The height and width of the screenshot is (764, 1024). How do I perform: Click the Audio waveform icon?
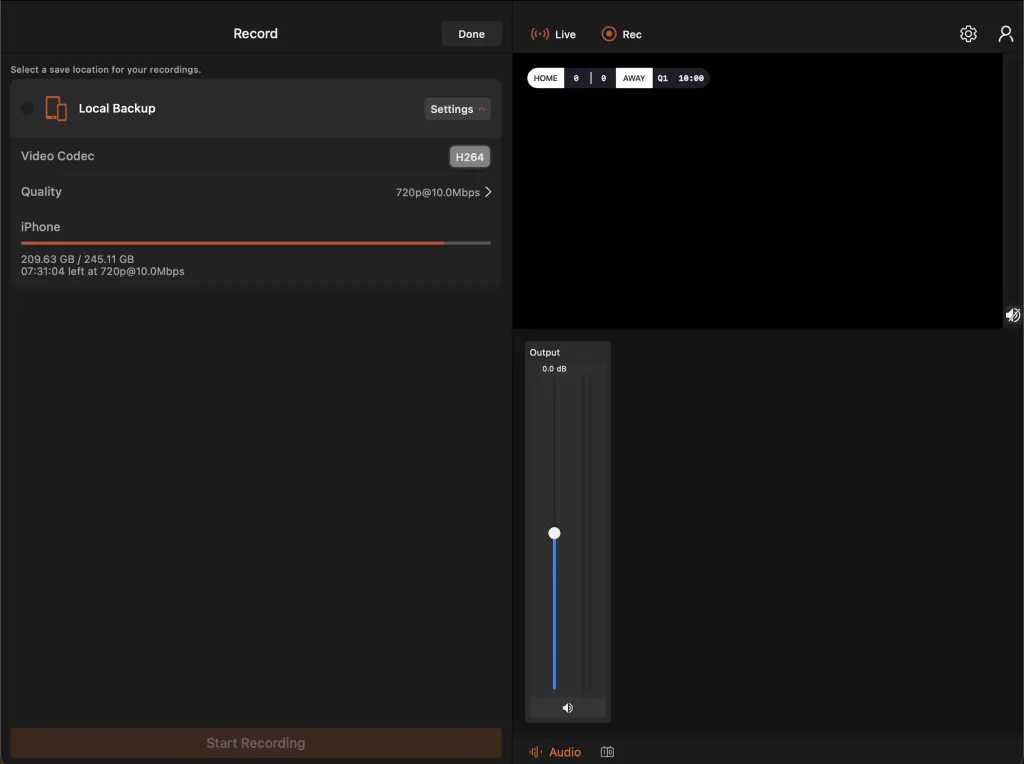538,751
